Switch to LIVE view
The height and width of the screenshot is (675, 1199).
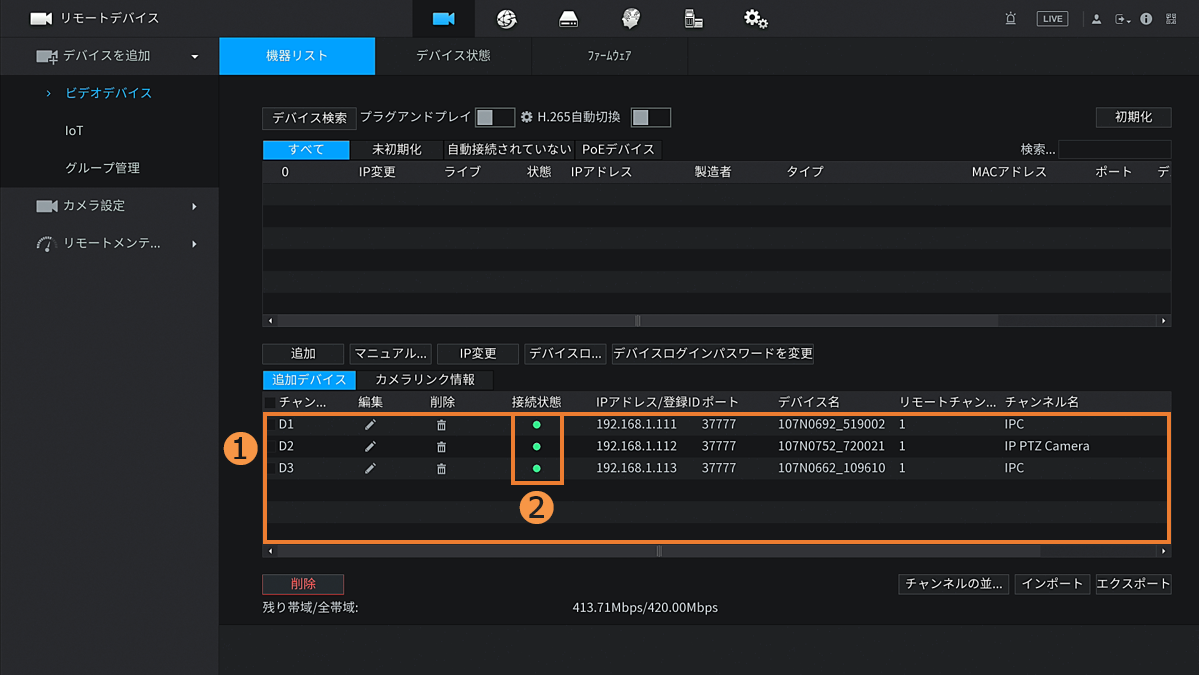[x=1052, y=19]
